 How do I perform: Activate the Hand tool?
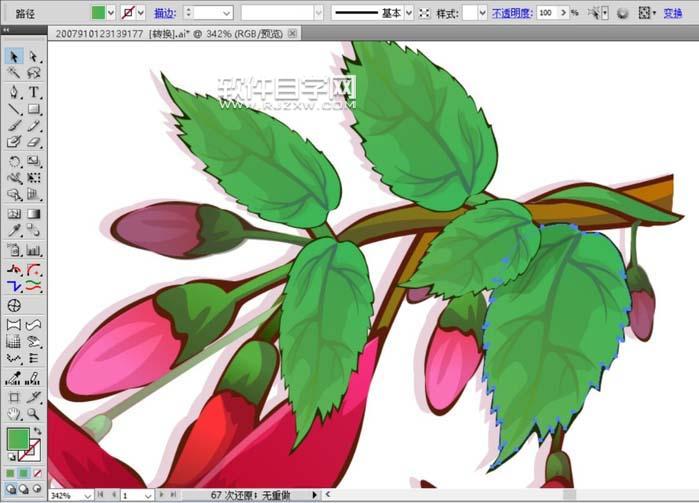pyautogui.click(x=14, y=413)
